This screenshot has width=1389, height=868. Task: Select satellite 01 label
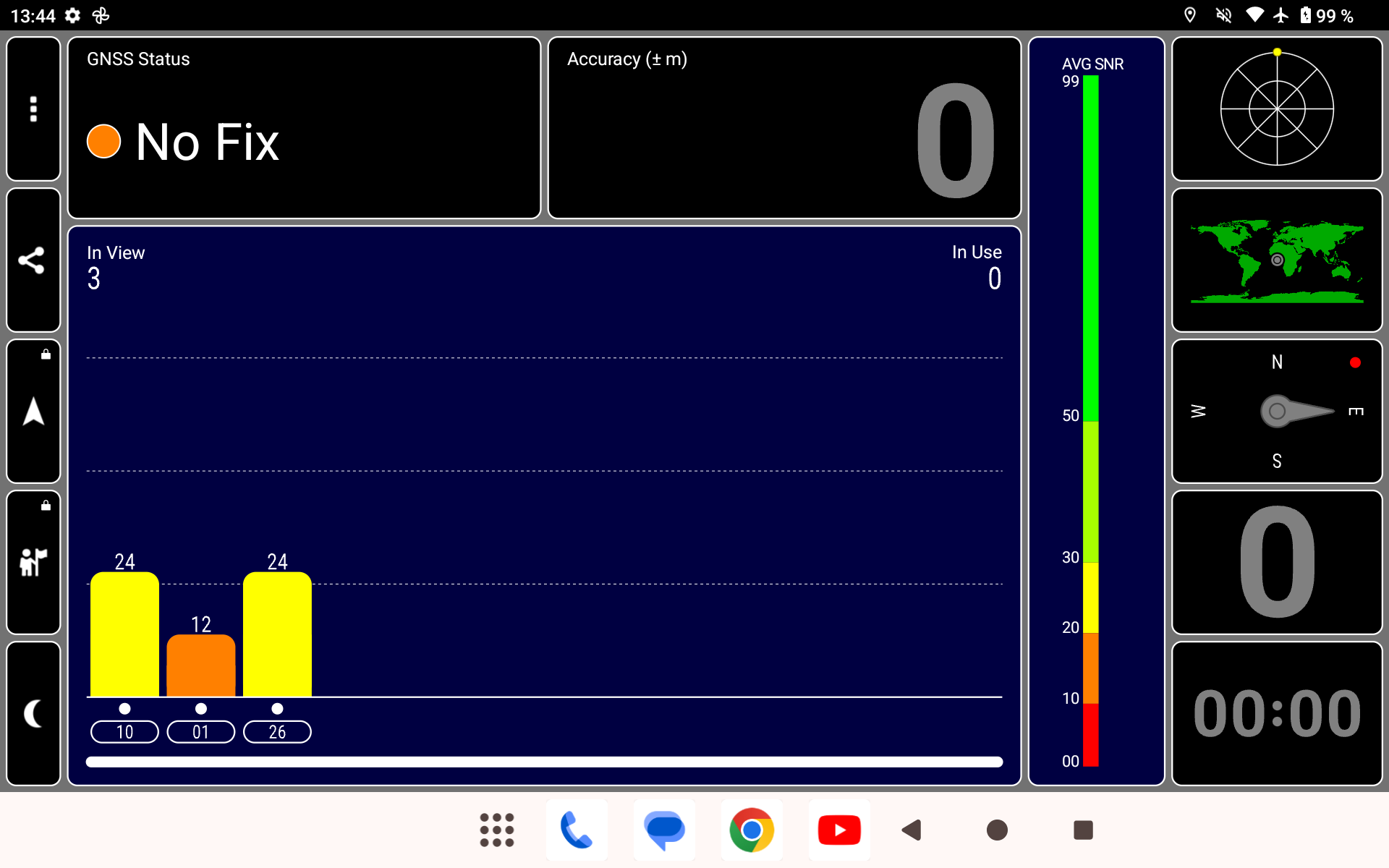pos(200,732)
